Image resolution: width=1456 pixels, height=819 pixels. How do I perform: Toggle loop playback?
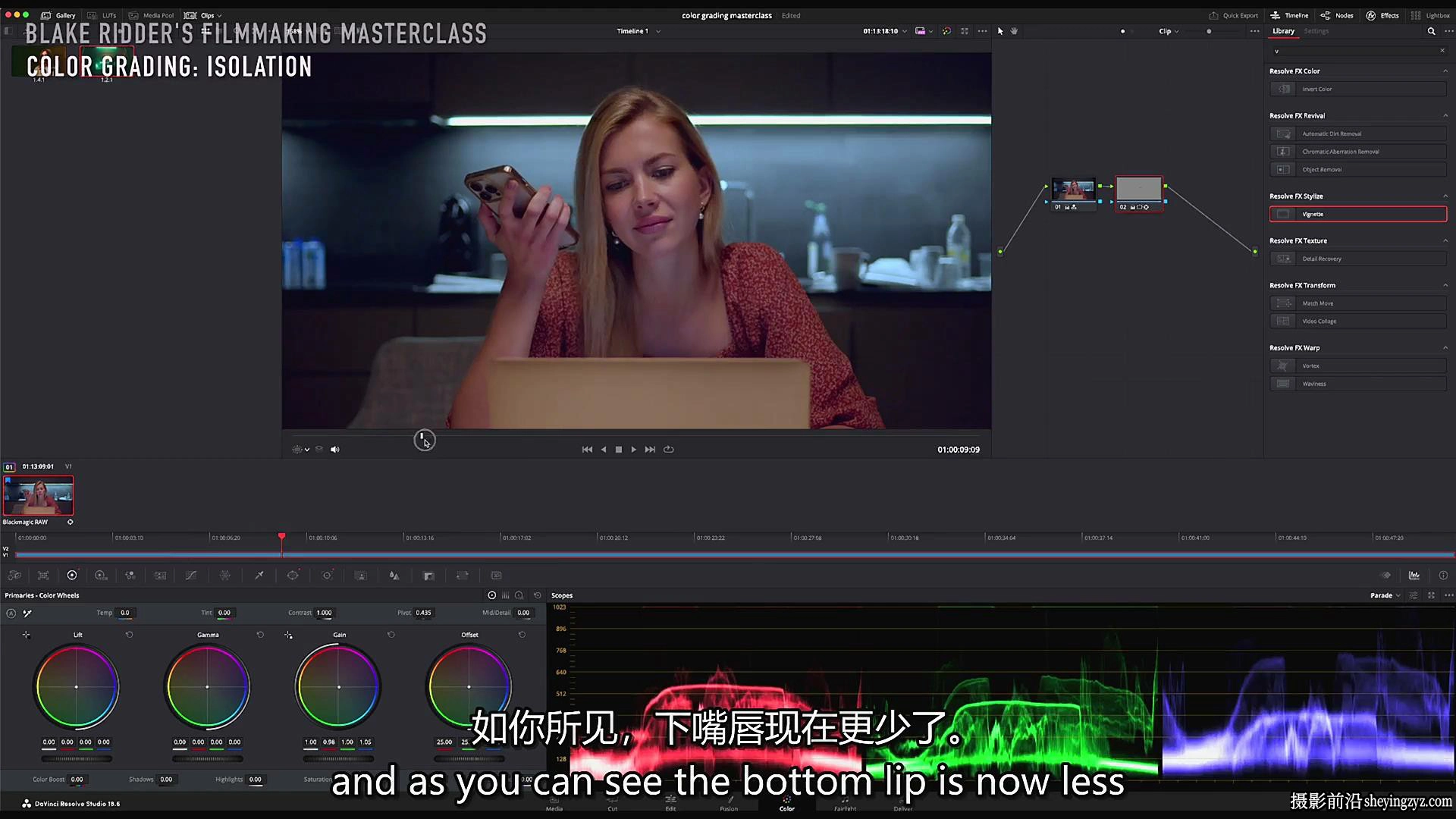point(668,450)
